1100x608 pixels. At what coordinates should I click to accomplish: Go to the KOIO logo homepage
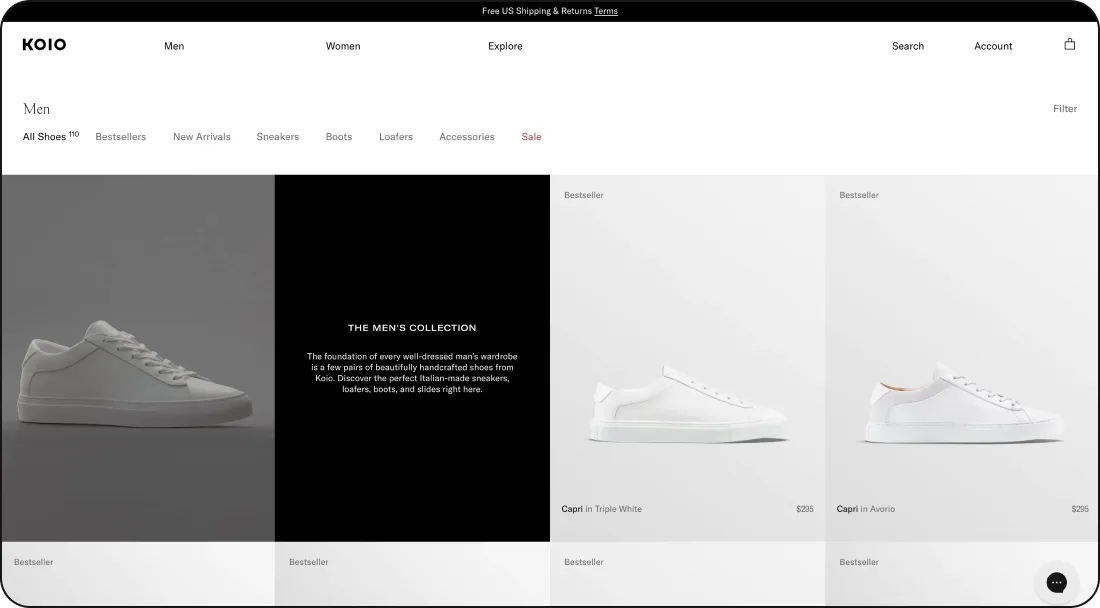44,45
